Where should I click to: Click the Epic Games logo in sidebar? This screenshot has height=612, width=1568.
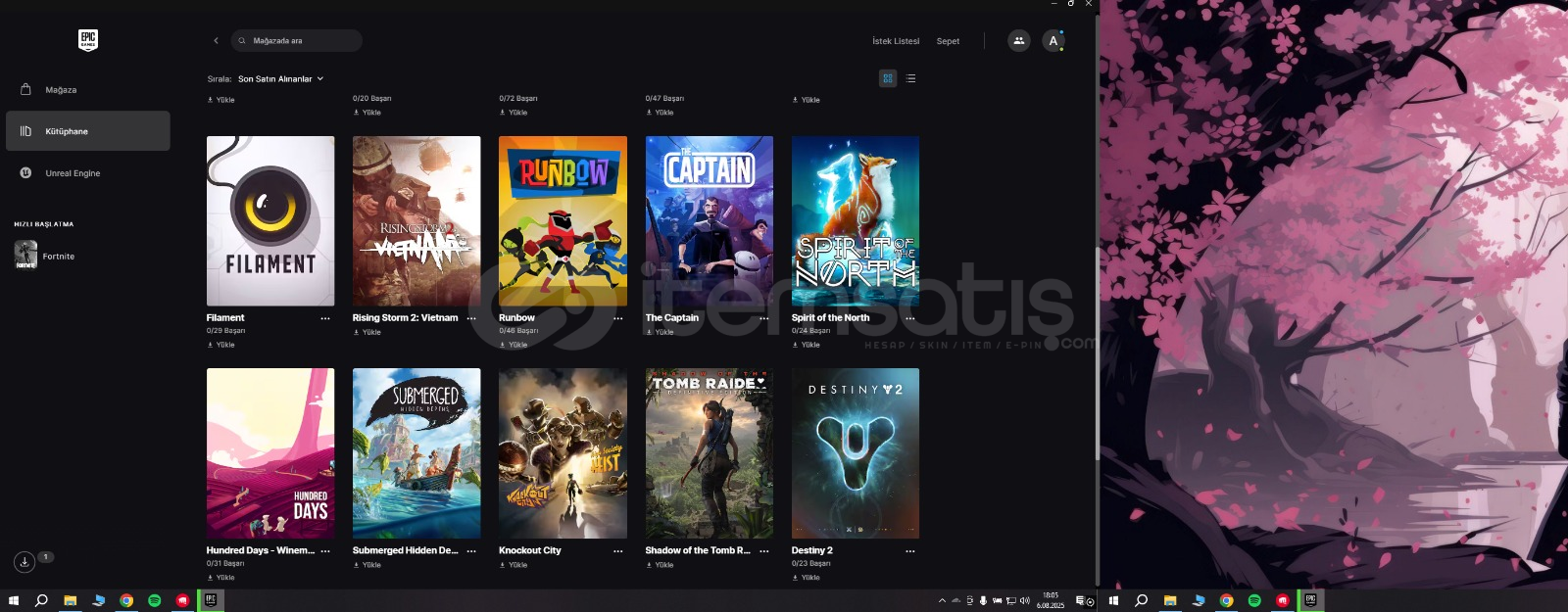pos(88,39)
